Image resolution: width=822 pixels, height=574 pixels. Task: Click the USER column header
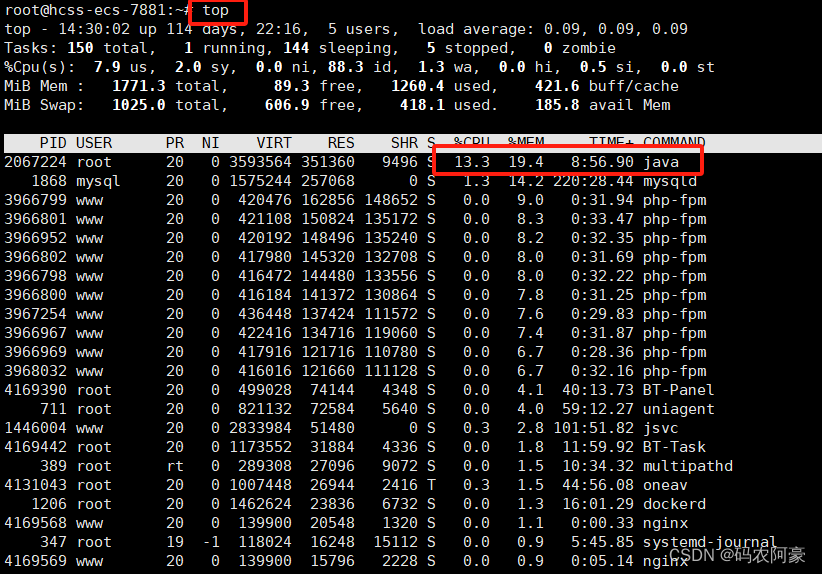(94, 143)
